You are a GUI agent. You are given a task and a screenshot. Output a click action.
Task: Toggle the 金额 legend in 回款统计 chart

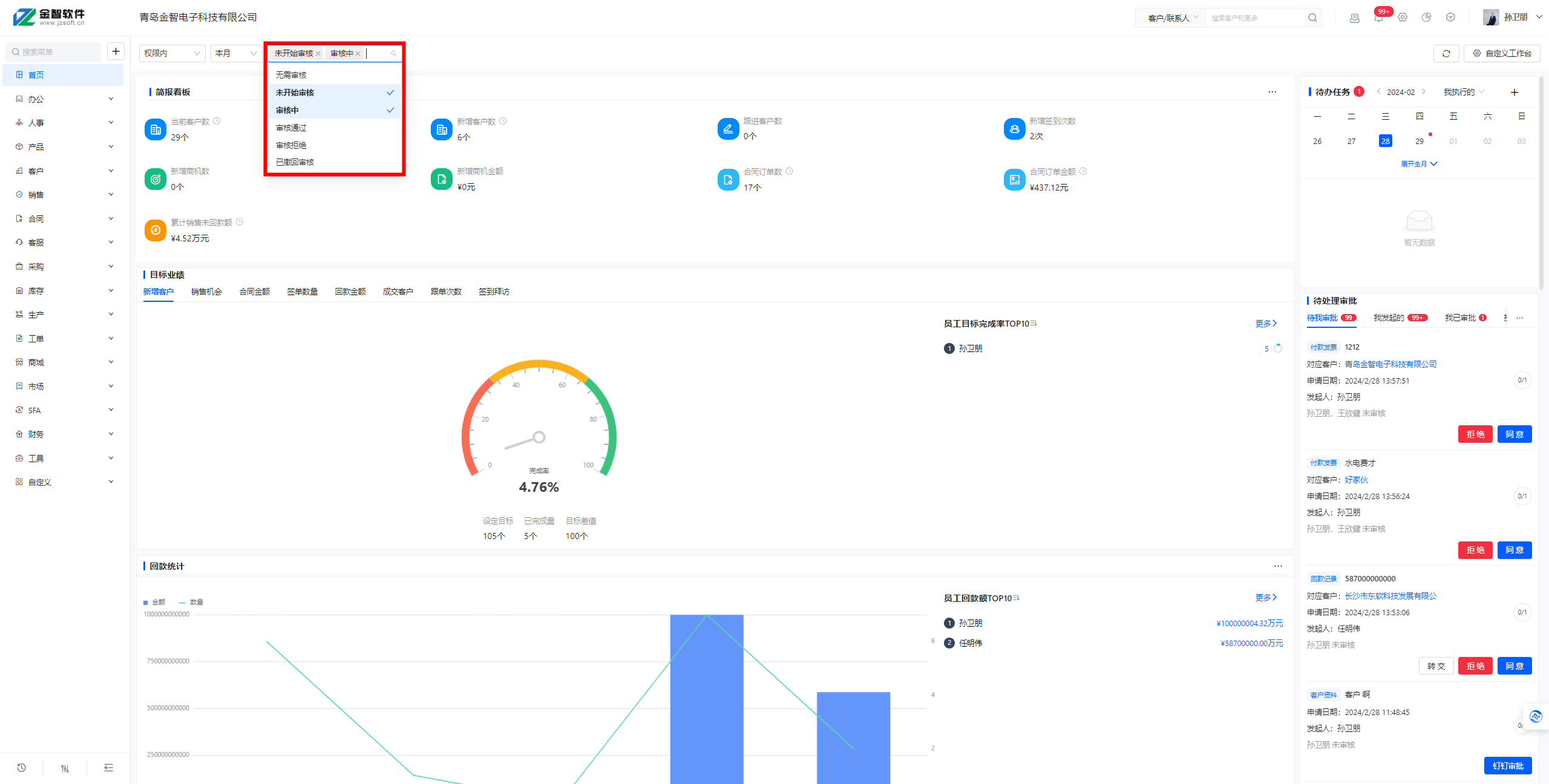click(154, 602)
